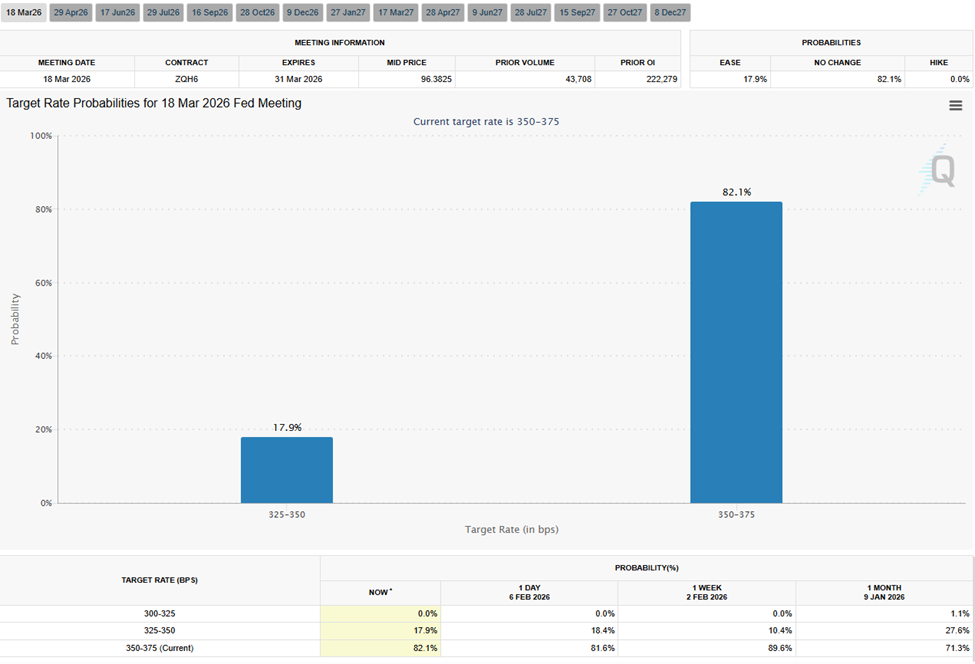
Task: Select the 17 Jun26 meeting tab
Action: click(117, 14)
